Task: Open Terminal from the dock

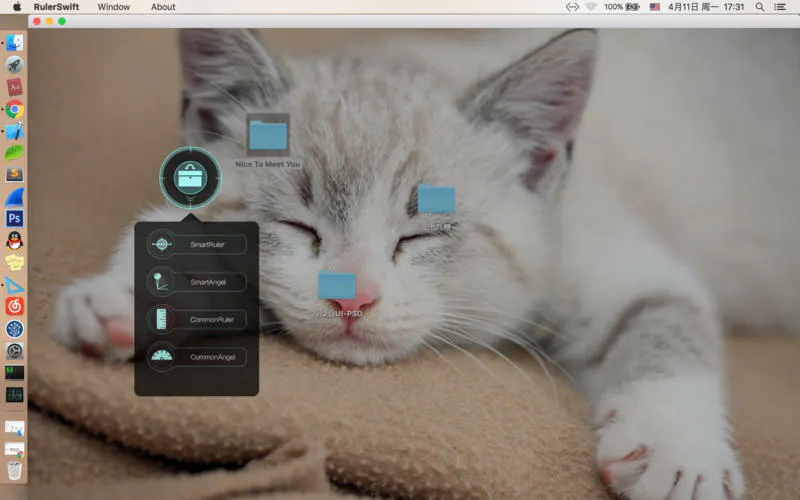Action: [14, 372]
